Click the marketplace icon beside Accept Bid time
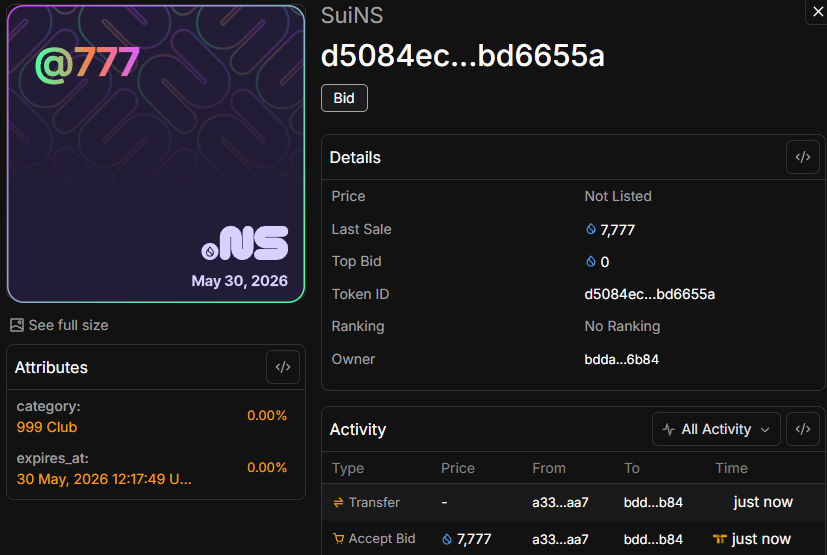 click(719, 539)
